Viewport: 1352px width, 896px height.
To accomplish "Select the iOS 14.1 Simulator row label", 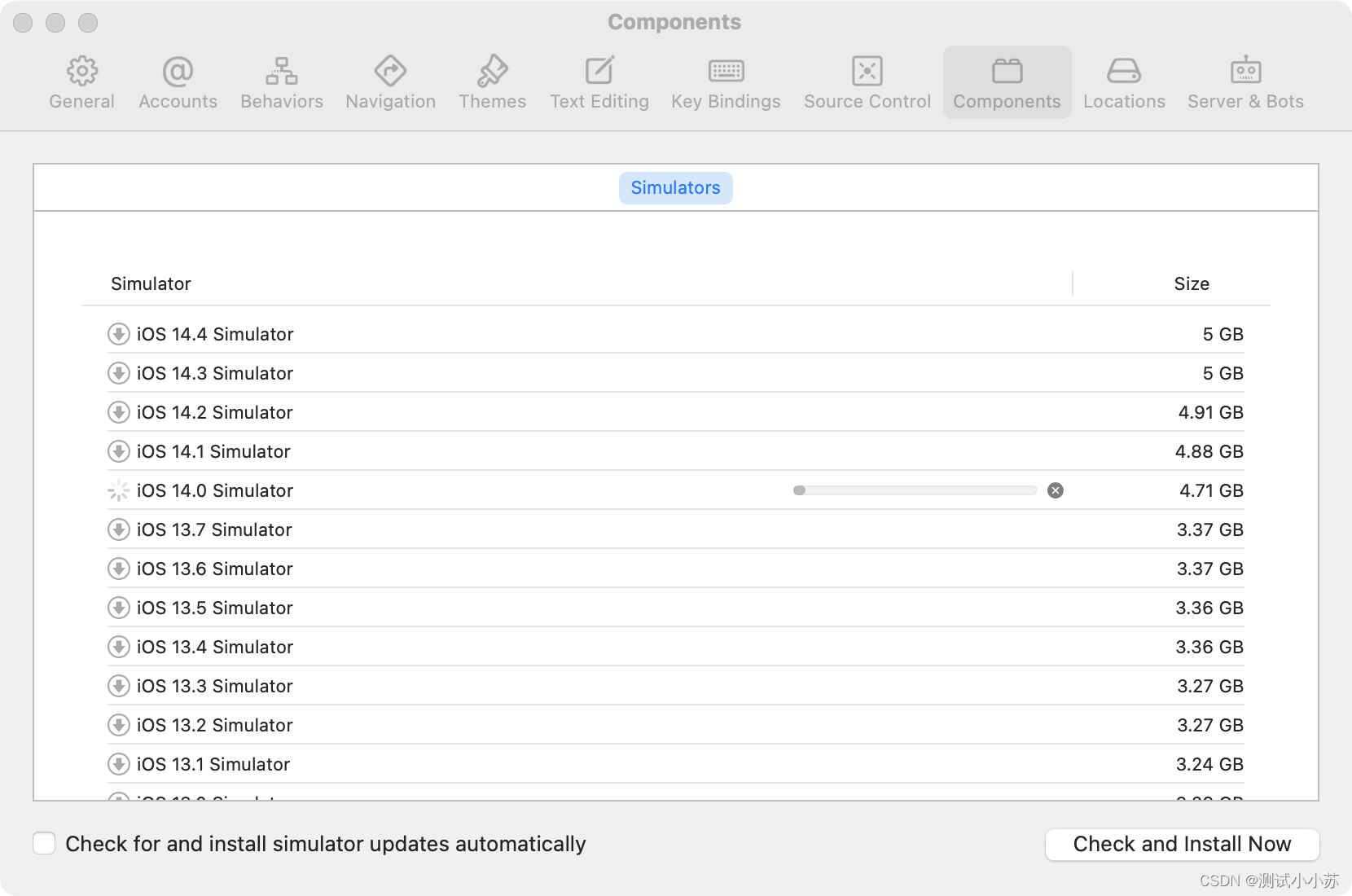I will [213, 451].
